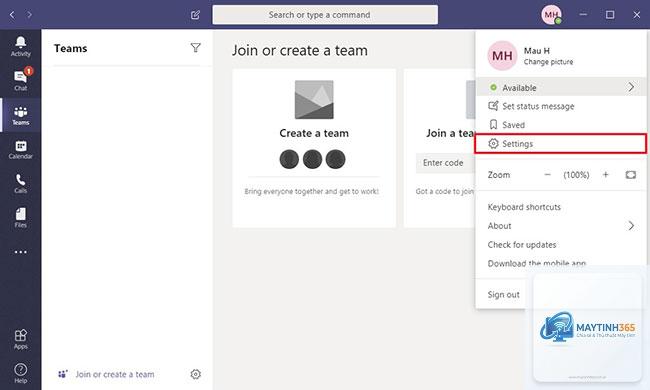Click the Enter code field
Screen dimensions: 650x390
coord(446,163)
